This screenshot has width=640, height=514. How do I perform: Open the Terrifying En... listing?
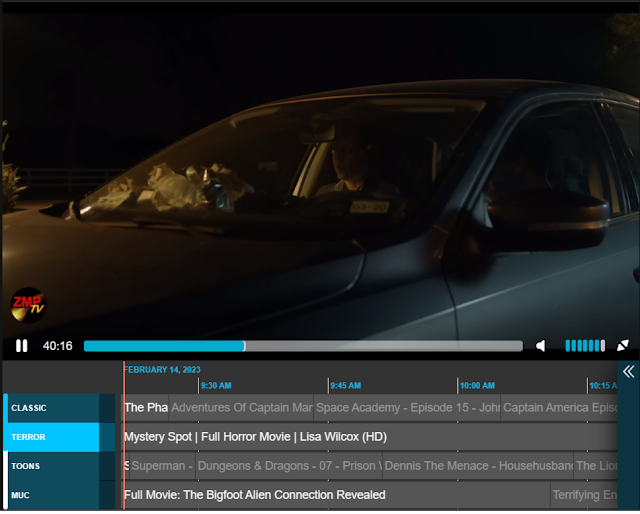[x=584, y=495]
